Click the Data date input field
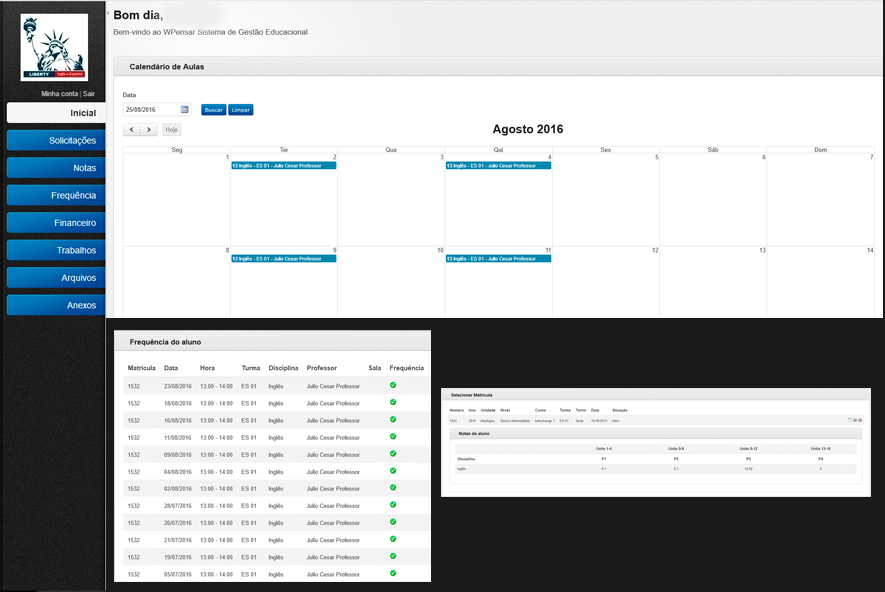Image resolution: width=885 pixels, height=592 pixels. [x=150, y=110]
